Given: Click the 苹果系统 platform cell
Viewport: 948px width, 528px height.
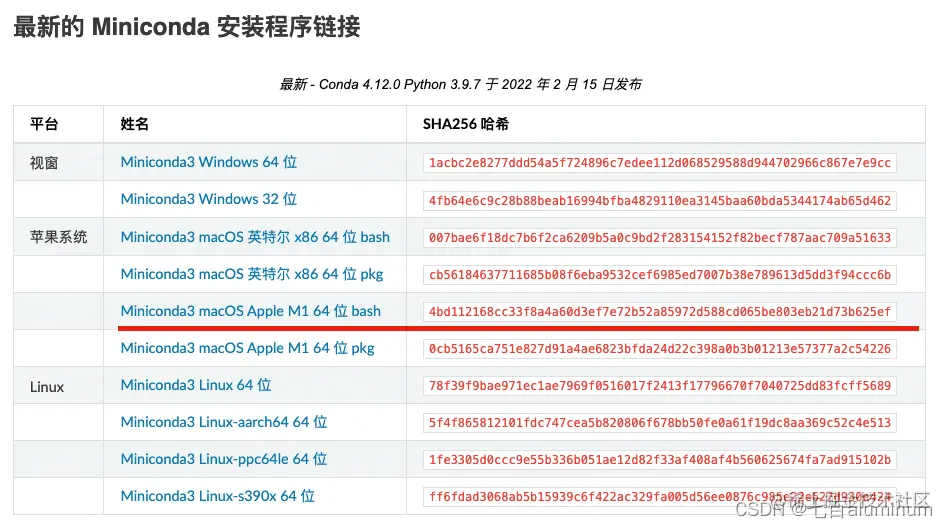Looking at the screenshot, I should (59, 236).
